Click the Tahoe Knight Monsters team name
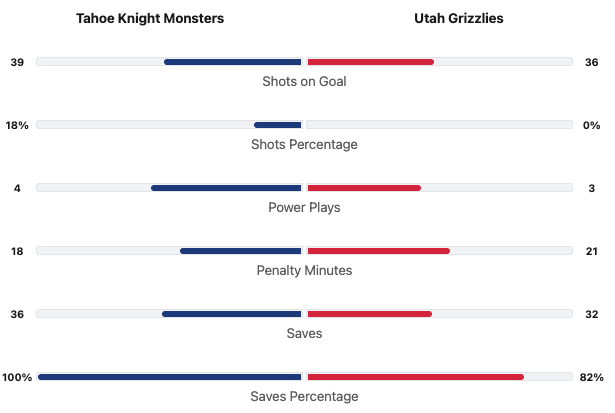 (x=150, y=19)
